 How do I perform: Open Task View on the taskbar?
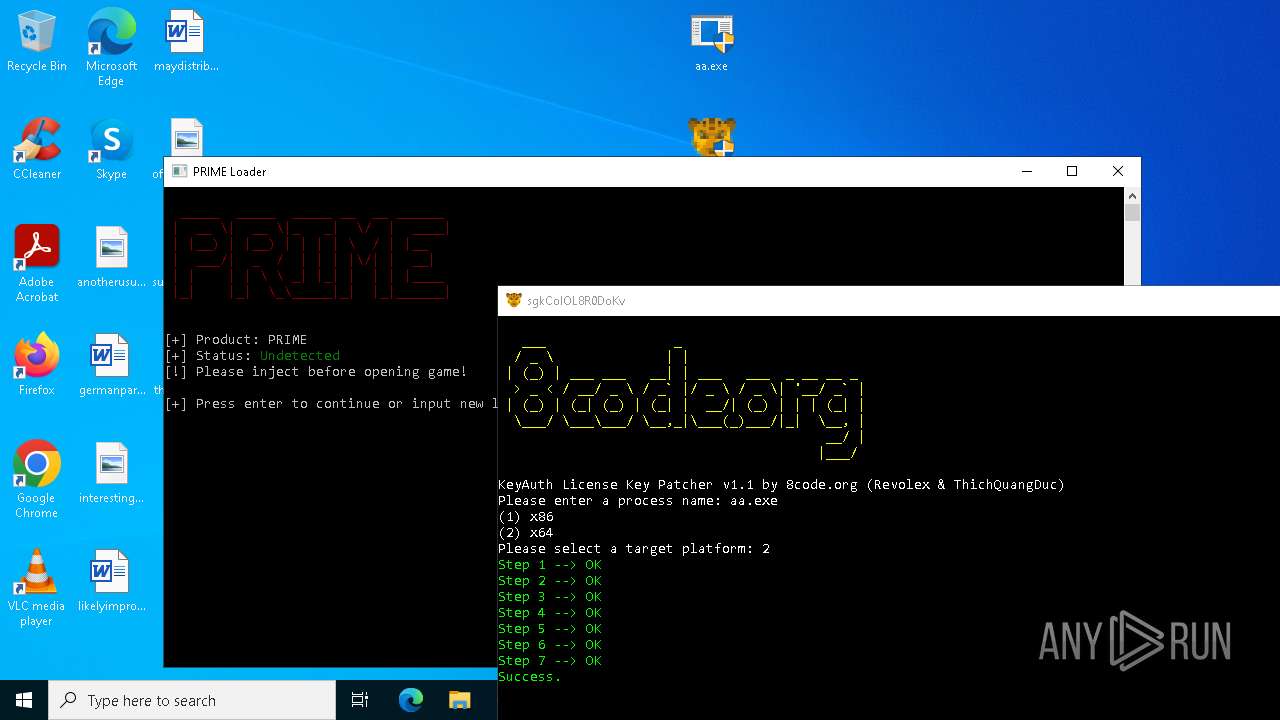(x=360, y=700)
